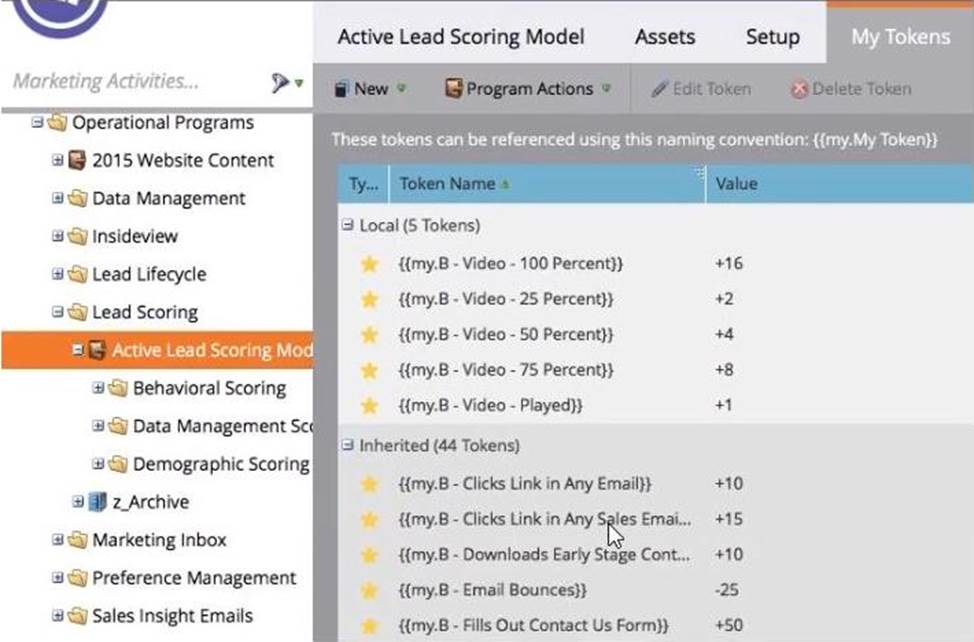The height and width of the screenshot is (642, 974).
Task: Click star icon for Fills Out Contact Us Form
Action: pos(370,625)
